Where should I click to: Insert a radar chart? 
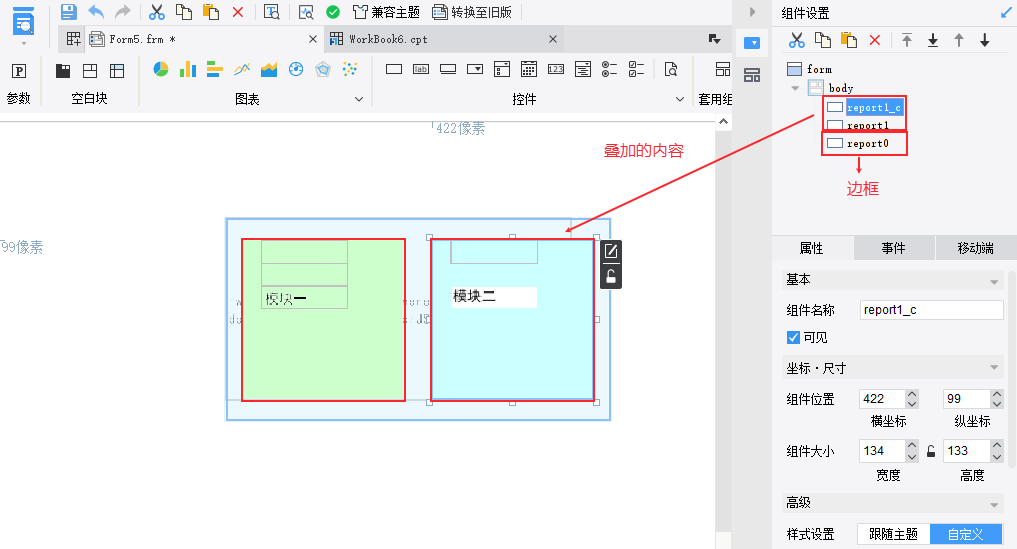tap(323, 69)
